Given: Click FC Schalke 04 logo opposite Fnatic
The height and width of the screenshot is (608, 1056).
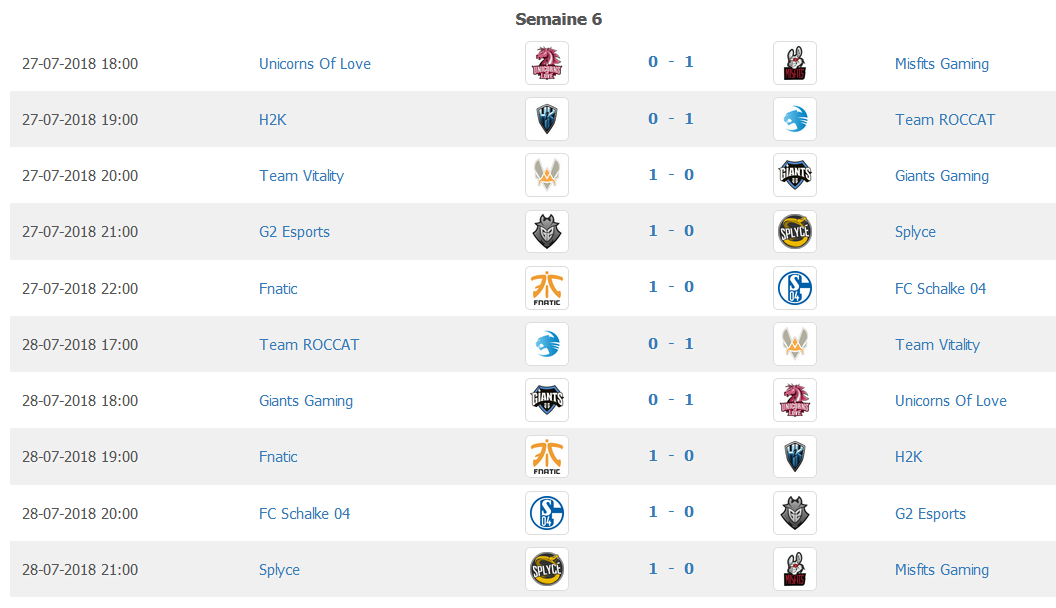Looking at the screenshot, I should (795, 288).
